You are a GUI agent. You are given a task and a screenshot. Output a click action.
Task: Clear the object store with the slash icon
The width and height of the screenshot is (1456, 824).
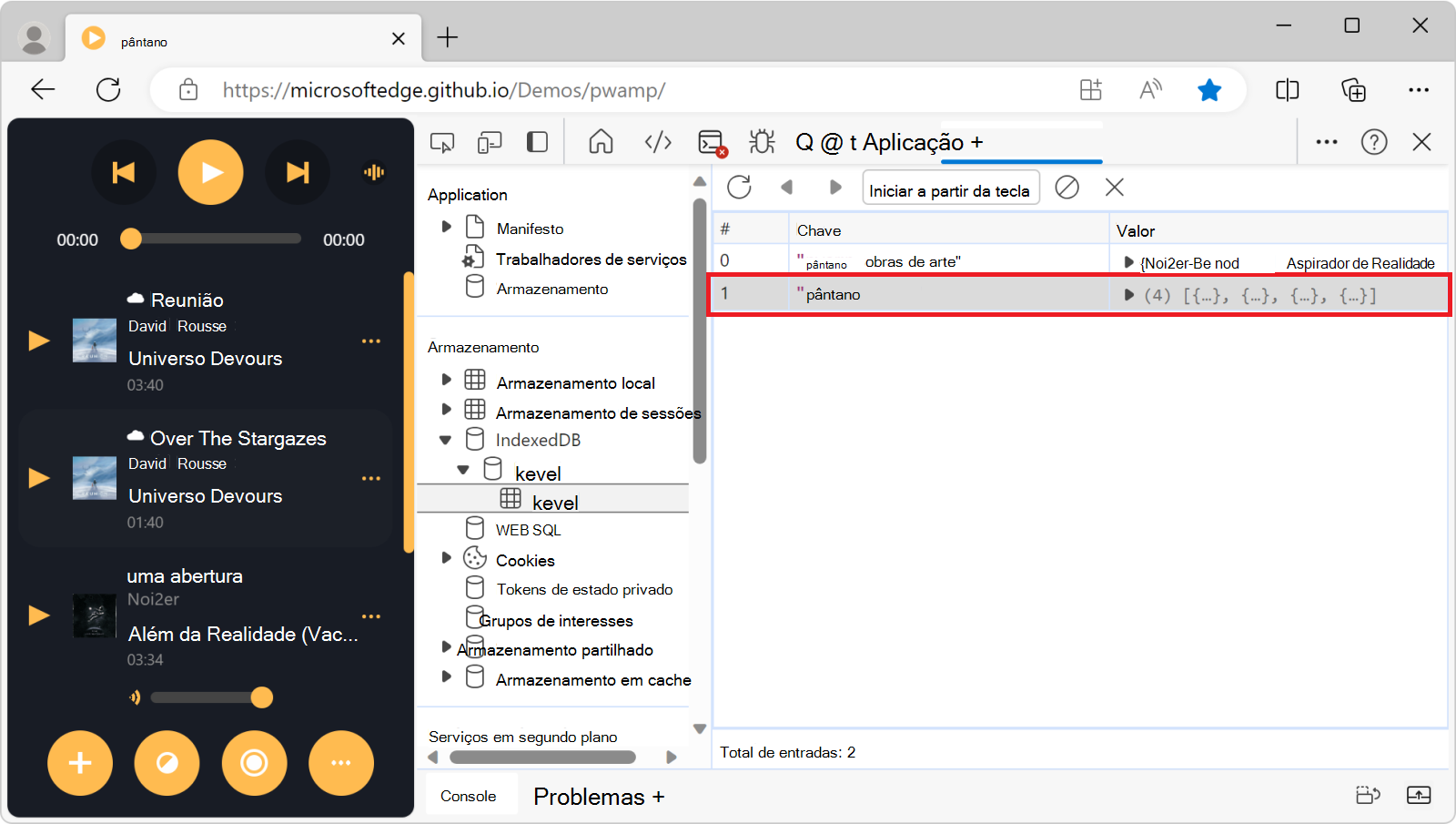coord(1067,188)
